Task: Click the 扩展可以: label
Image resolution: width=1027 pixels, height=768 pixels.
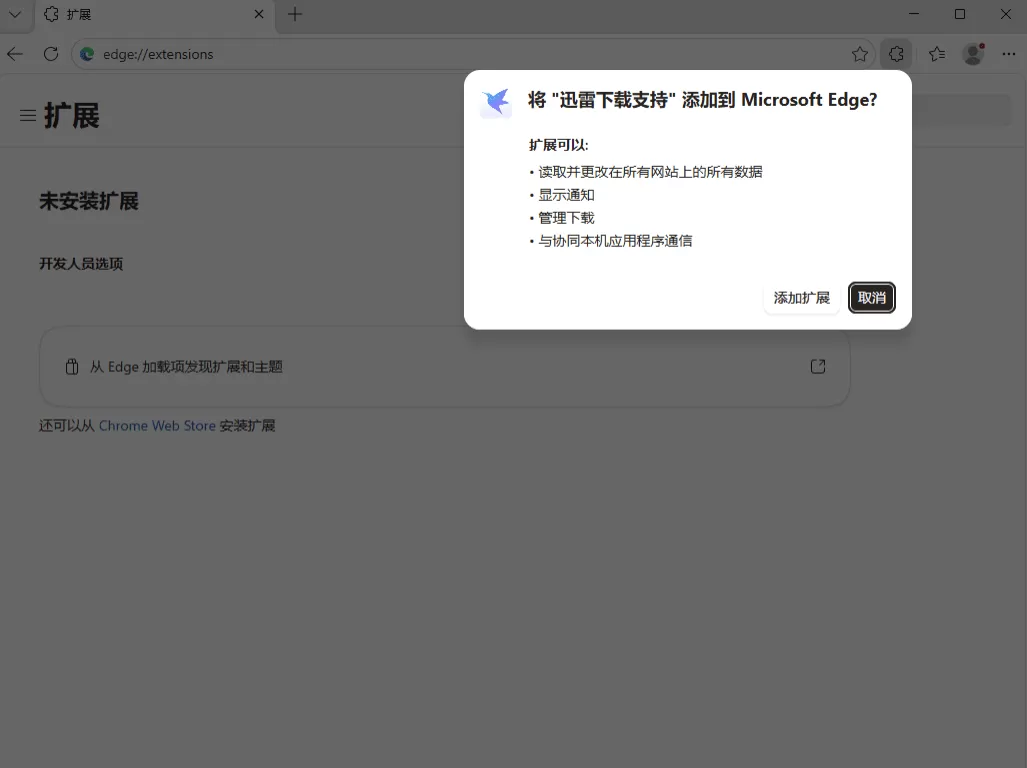Action: [x=559, y=145]
